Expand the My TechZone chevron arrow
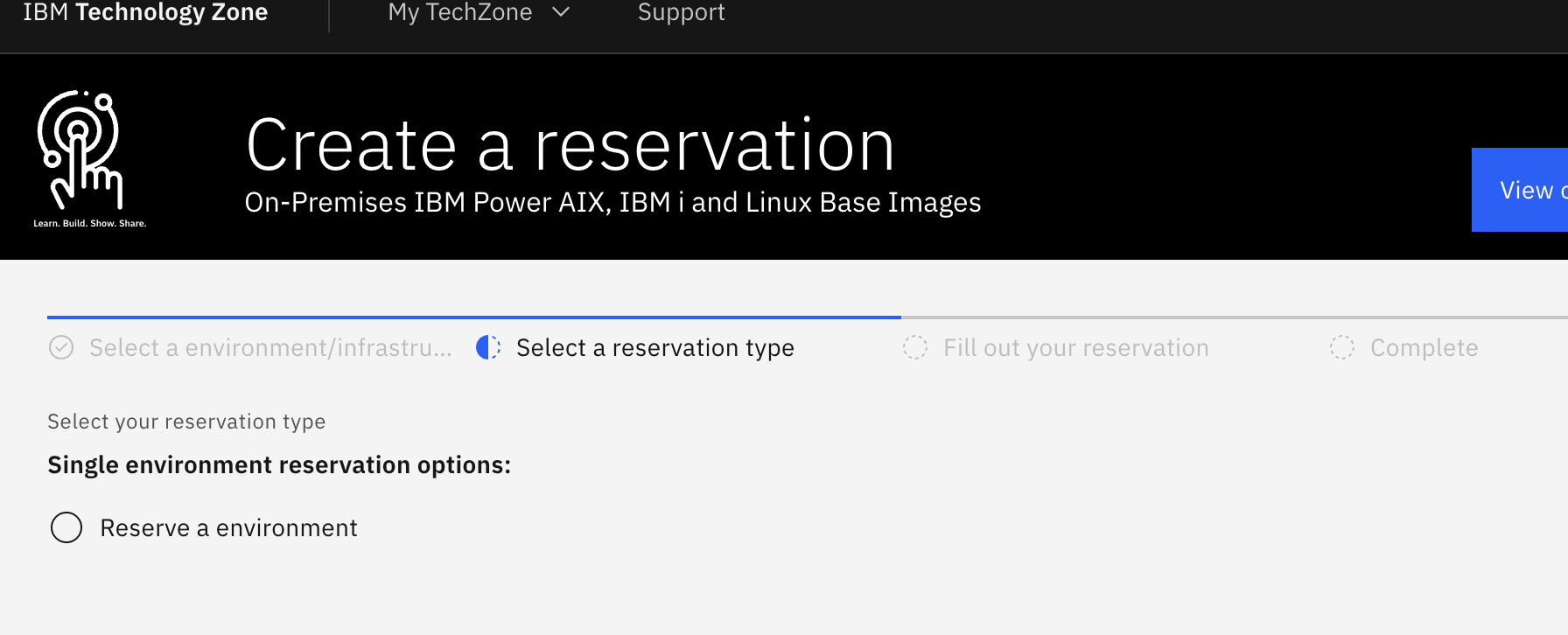This screenshot has width=1568, height=635. (x=562, y=12)
